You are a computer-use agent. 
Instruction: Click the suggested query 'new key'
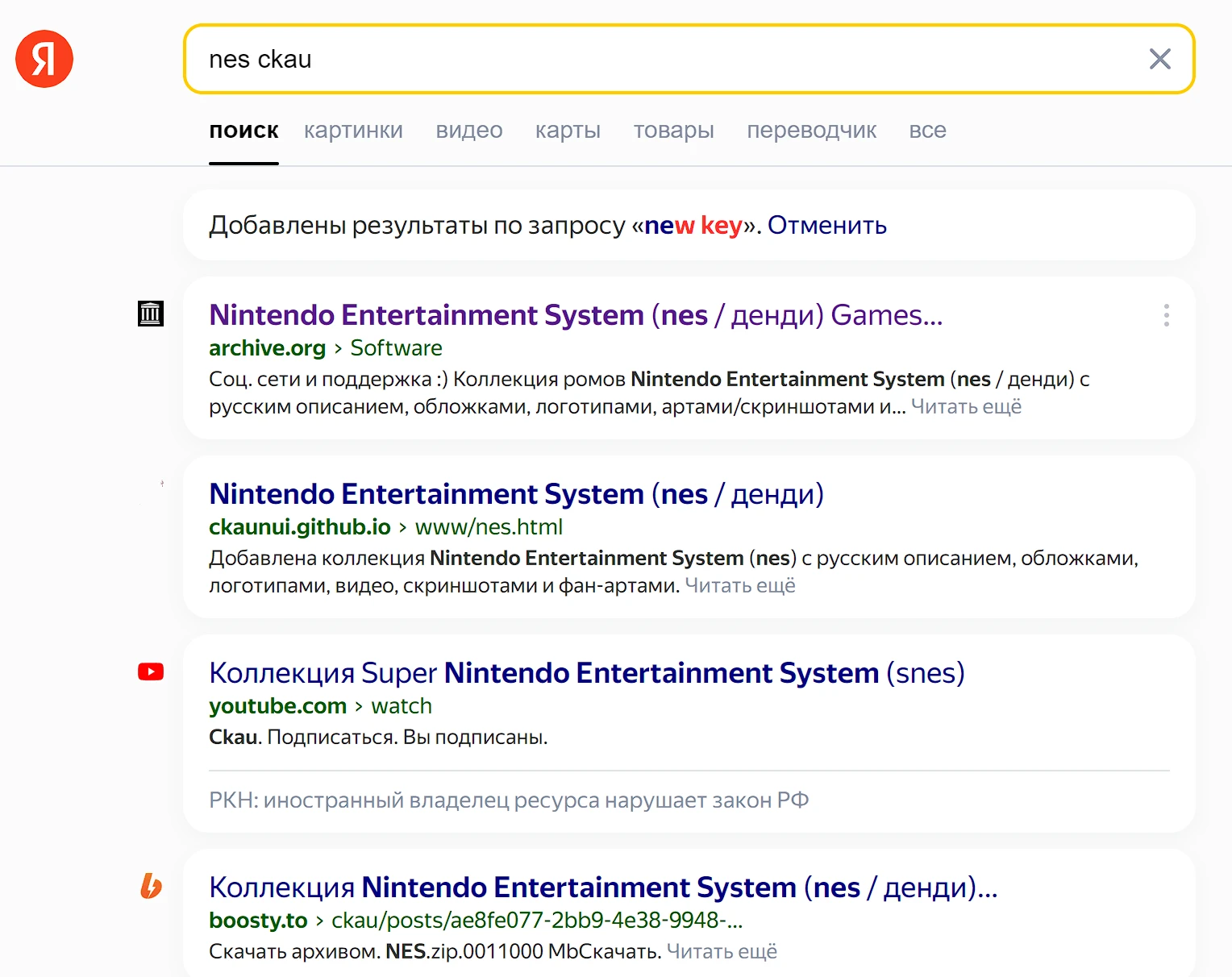tap(693, 225)
